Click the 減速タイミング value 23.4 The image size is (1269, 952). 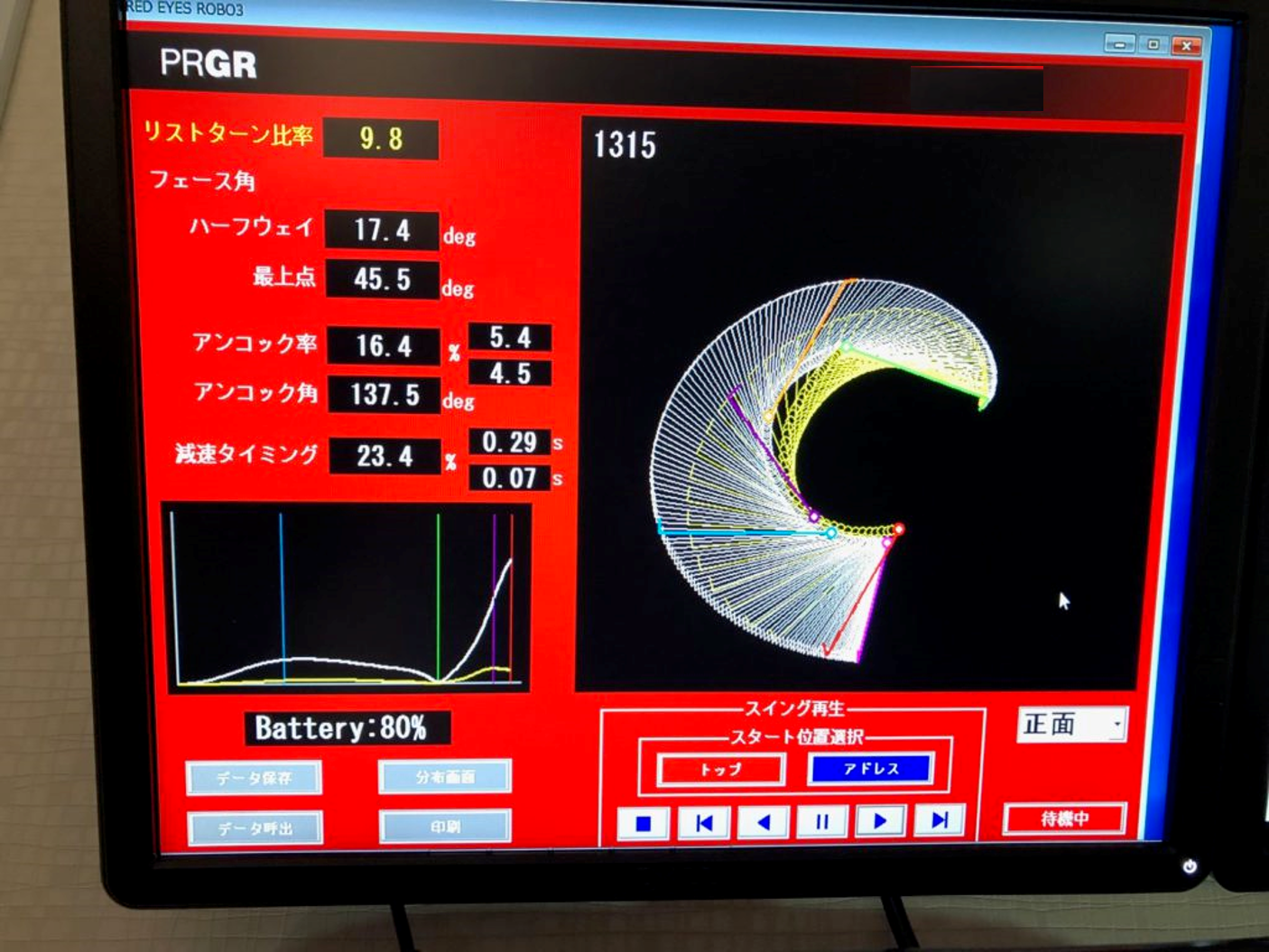(x=385, y=456)
